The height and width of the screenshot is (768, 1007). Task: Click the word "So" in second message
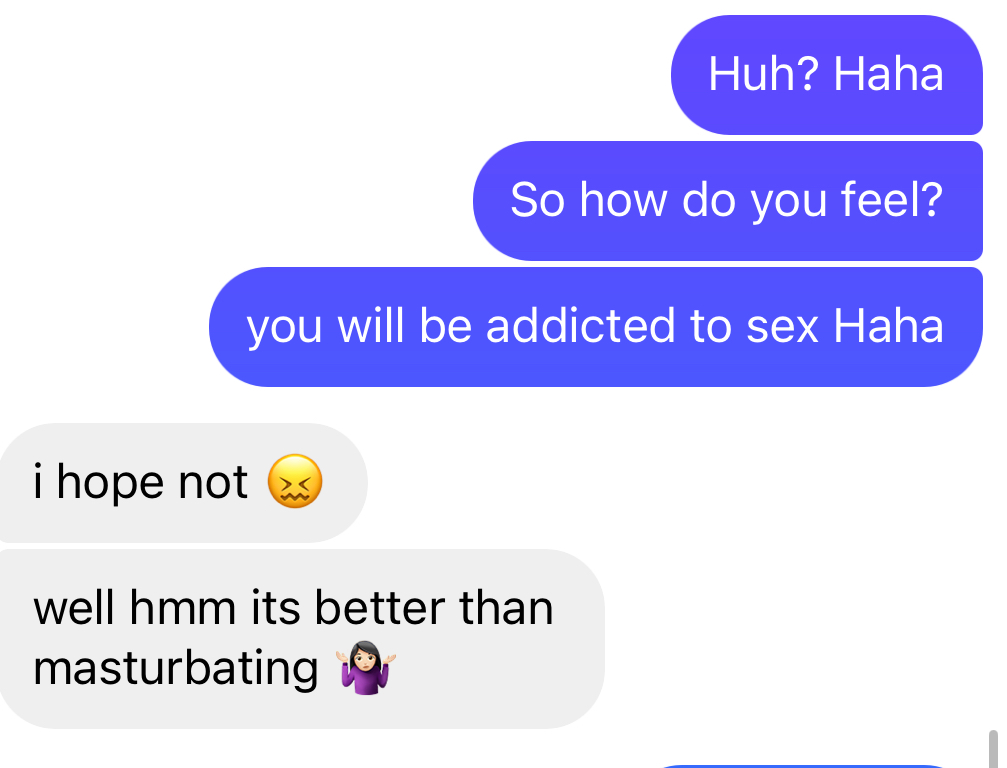point(537,200)
